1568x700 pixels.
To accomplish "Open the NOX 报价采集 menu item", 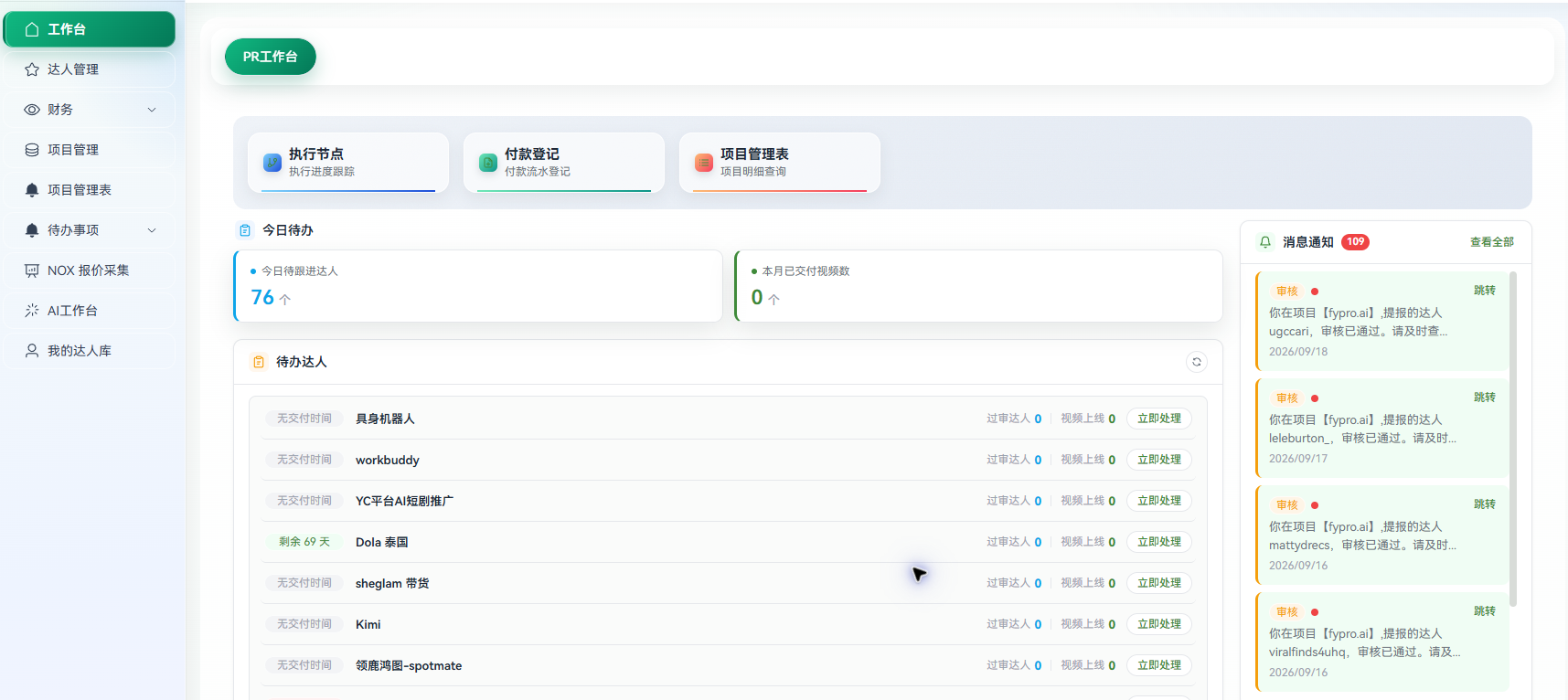I will pos(90,270).
